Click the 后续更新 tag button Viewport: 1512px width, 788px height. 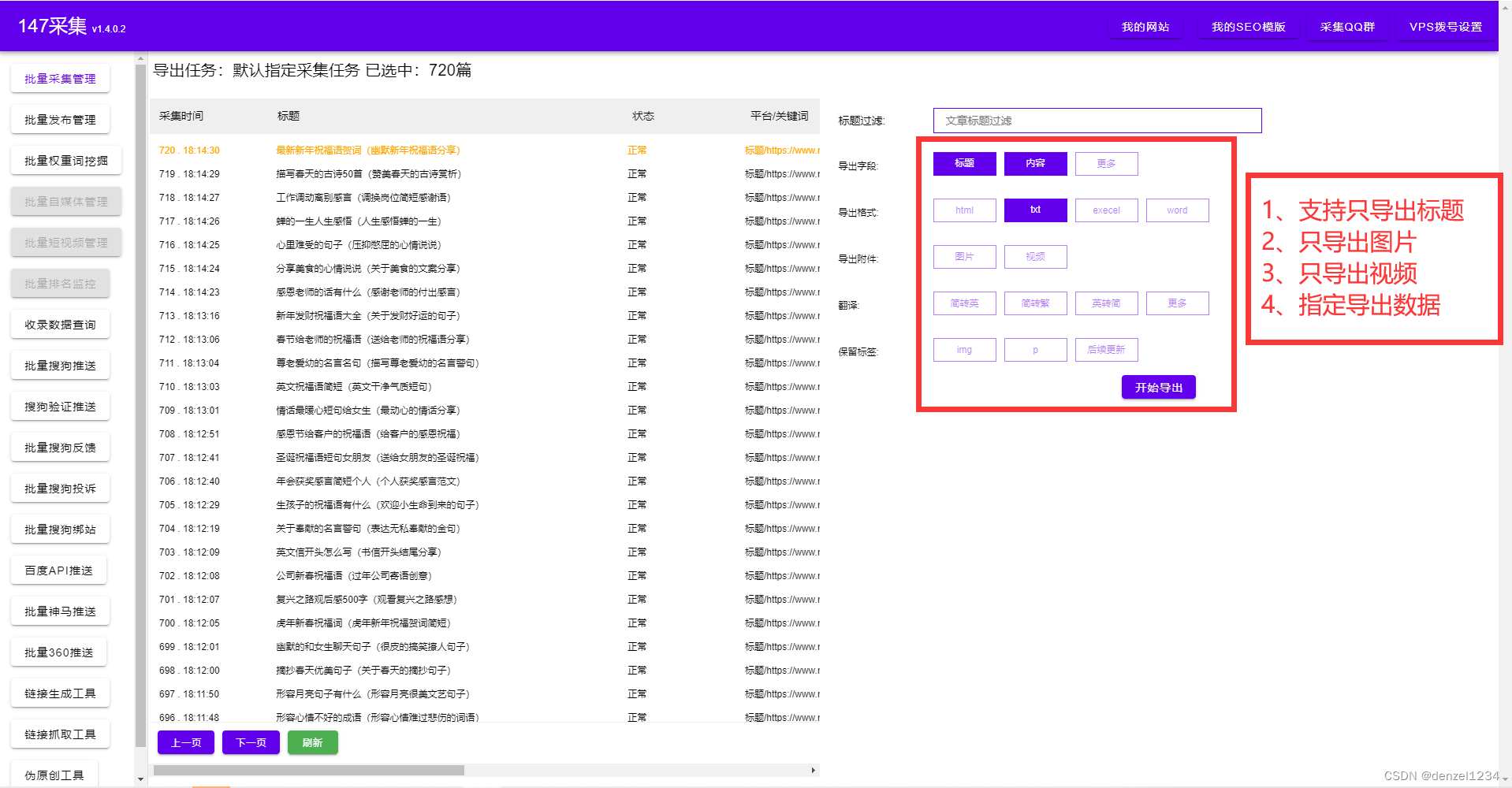point(1107,350)
